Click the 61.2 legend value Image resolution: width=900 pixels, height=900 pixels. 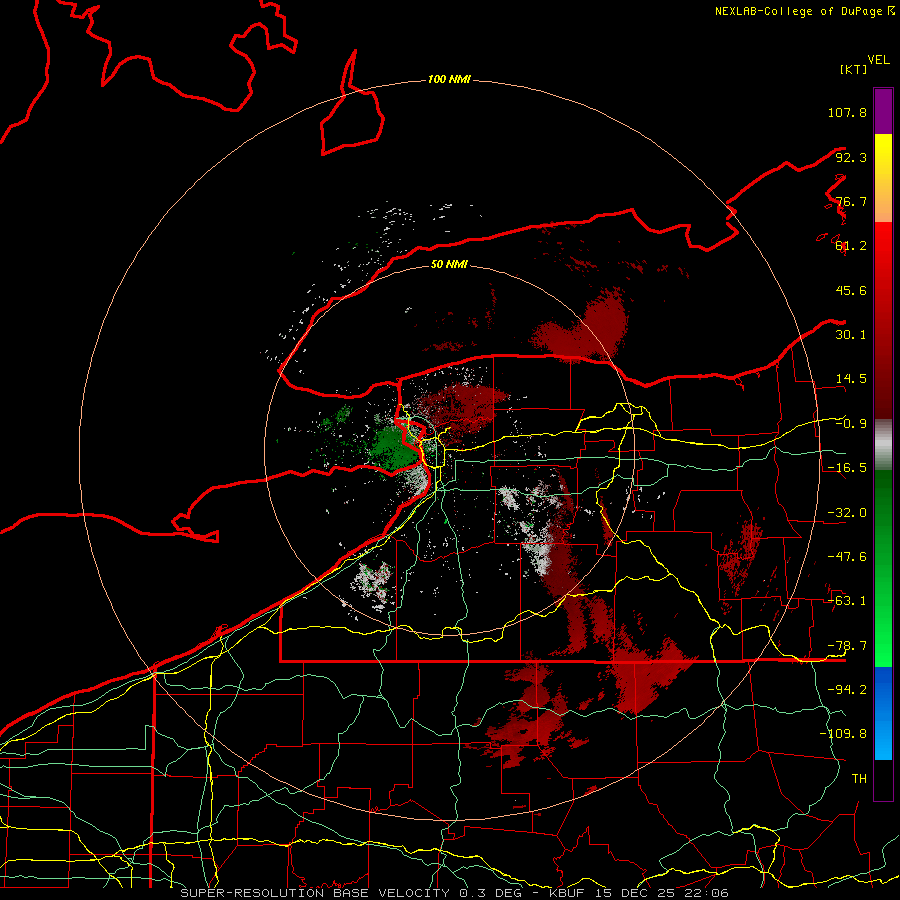point(851,246)
